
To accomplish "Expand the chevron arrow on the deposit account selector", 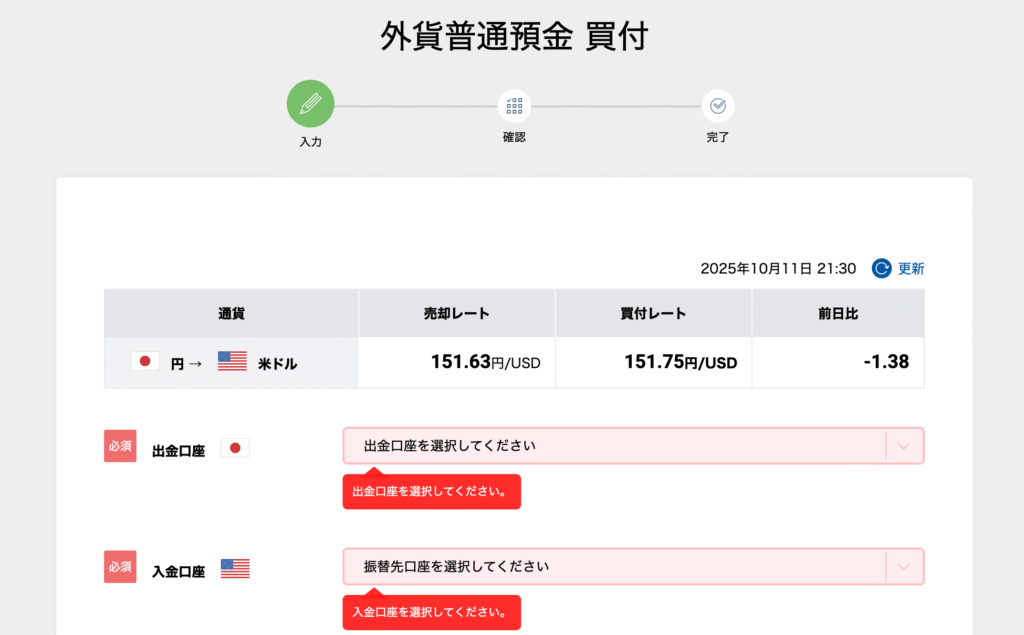I will 904,567.
